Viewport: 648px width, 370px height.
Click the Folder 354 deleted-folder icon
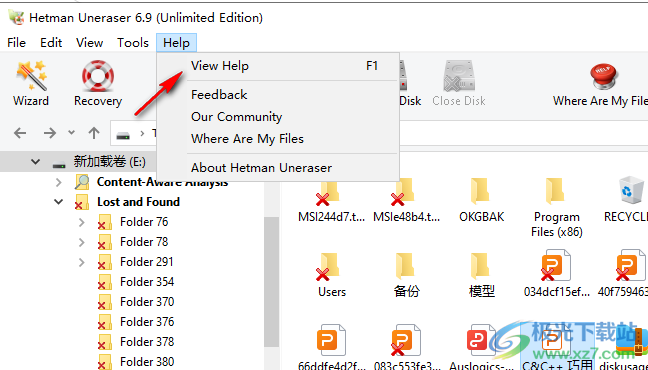[x=105, y=282]
